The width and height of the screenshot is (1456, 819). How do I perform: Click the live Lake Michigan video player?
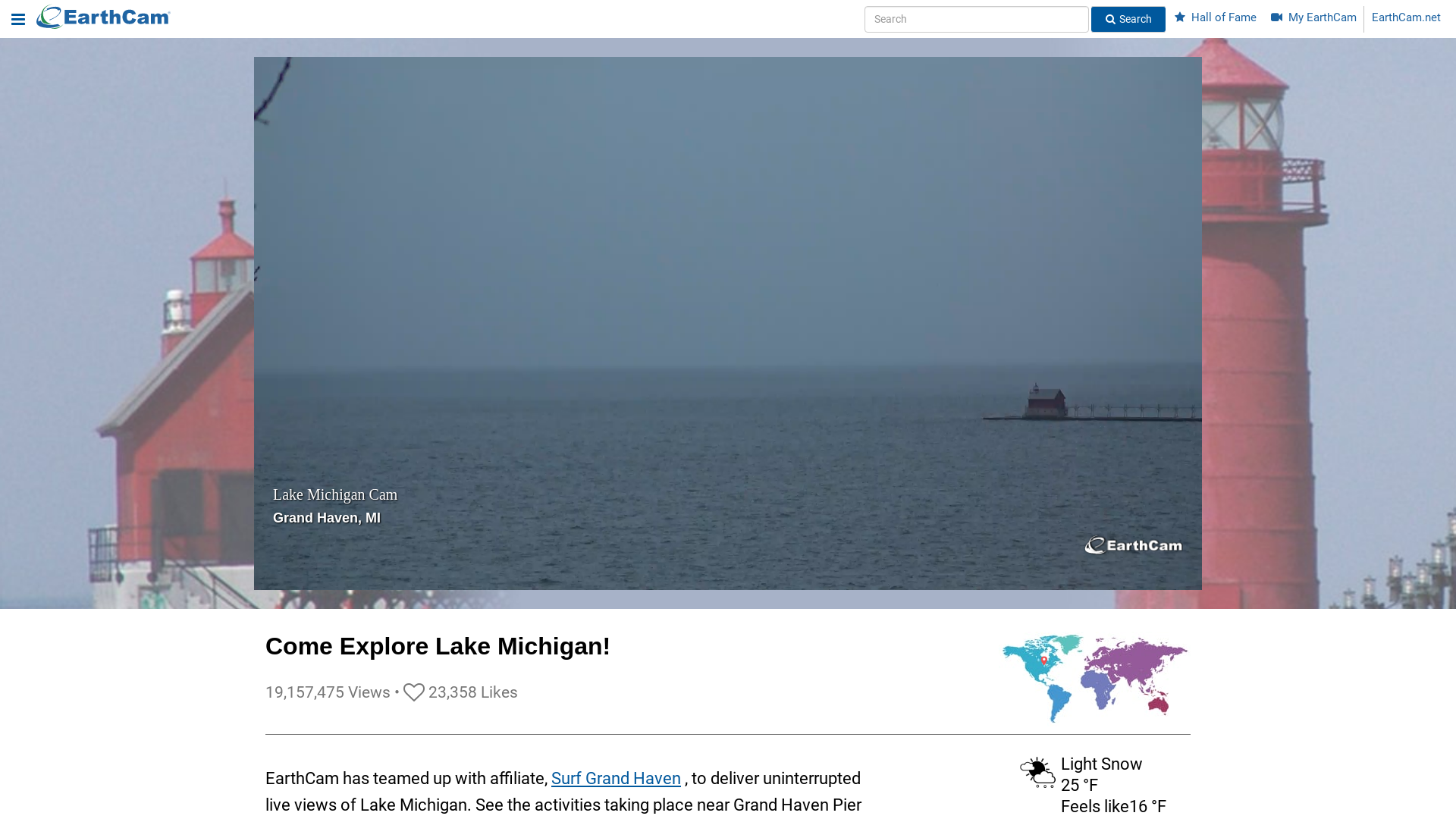[727, 303]
